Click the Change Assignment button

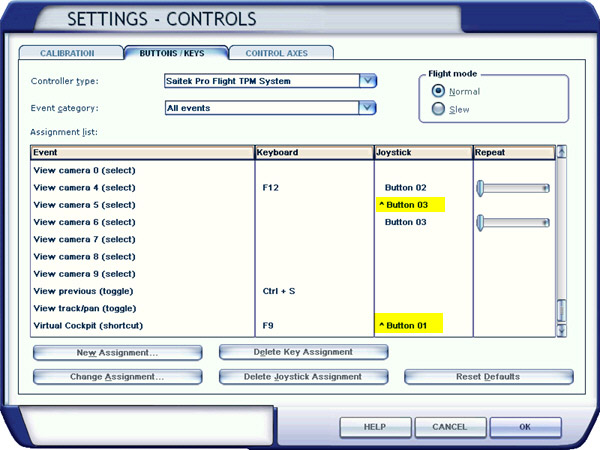click(x=117, y=377)
